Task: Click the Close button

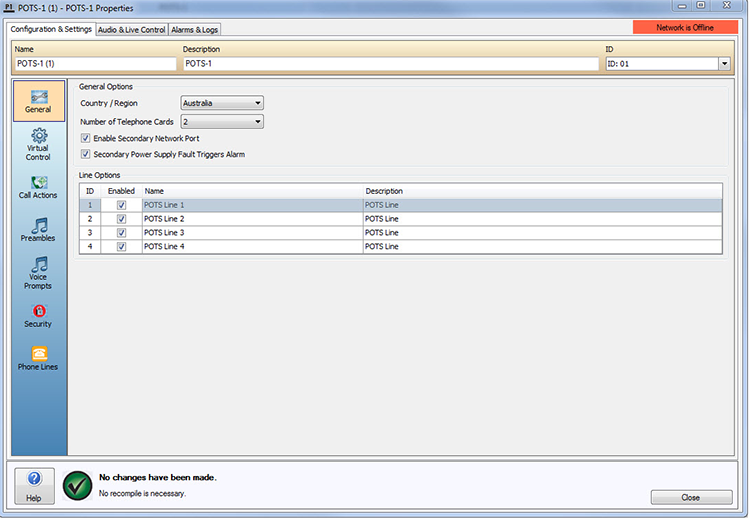Action: coord(691,497)
